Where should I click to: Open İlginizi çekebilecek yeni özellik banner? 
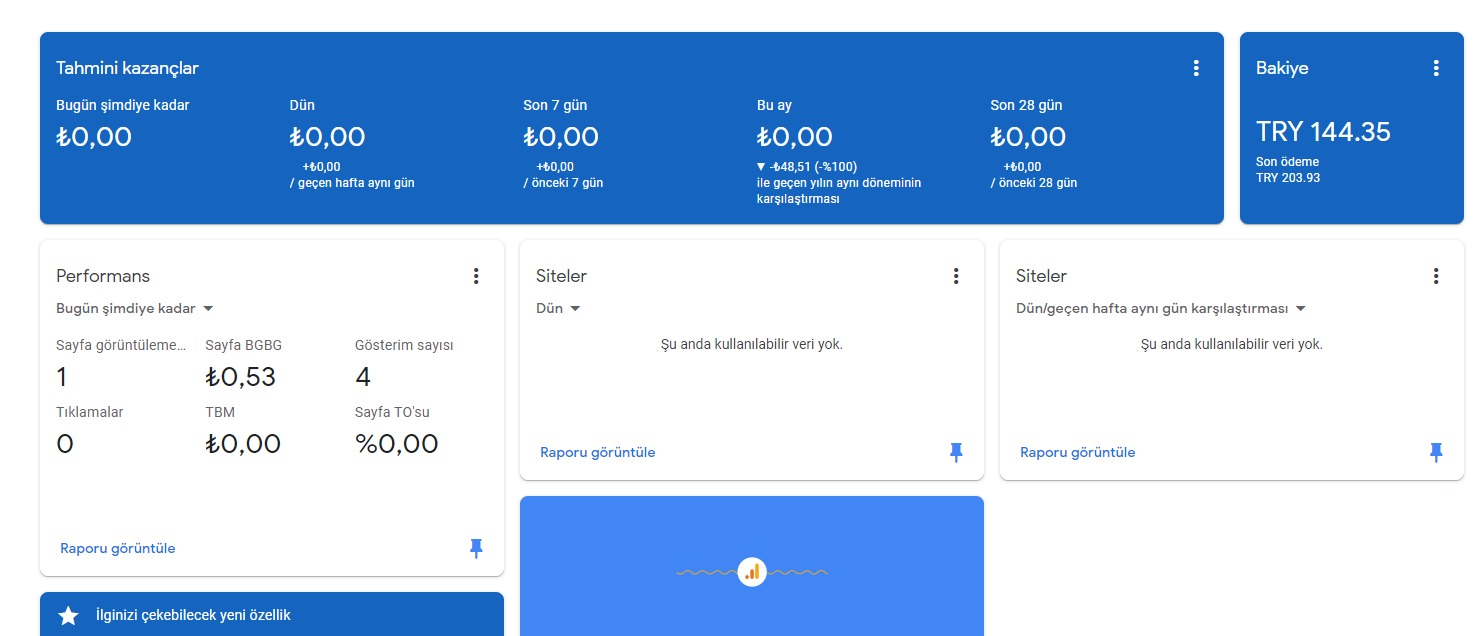coord(272,614)
